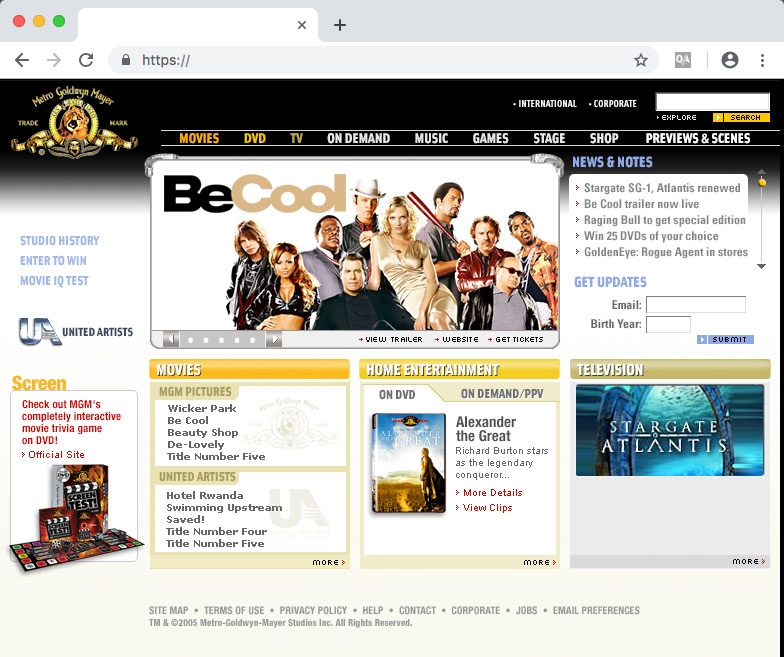Open the browser three-dot menu
Viewport: 784px width, 657px height.
click(762, 60)
